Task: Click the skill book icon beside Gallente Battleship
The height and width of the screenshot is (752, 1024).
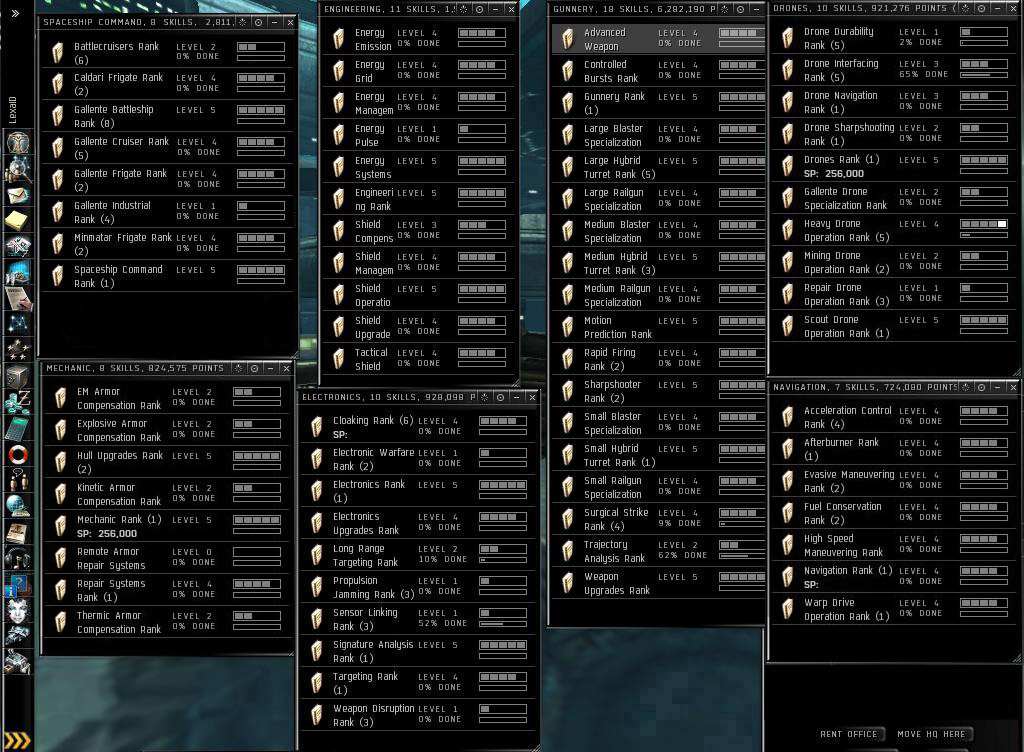Action: (58, 116)
